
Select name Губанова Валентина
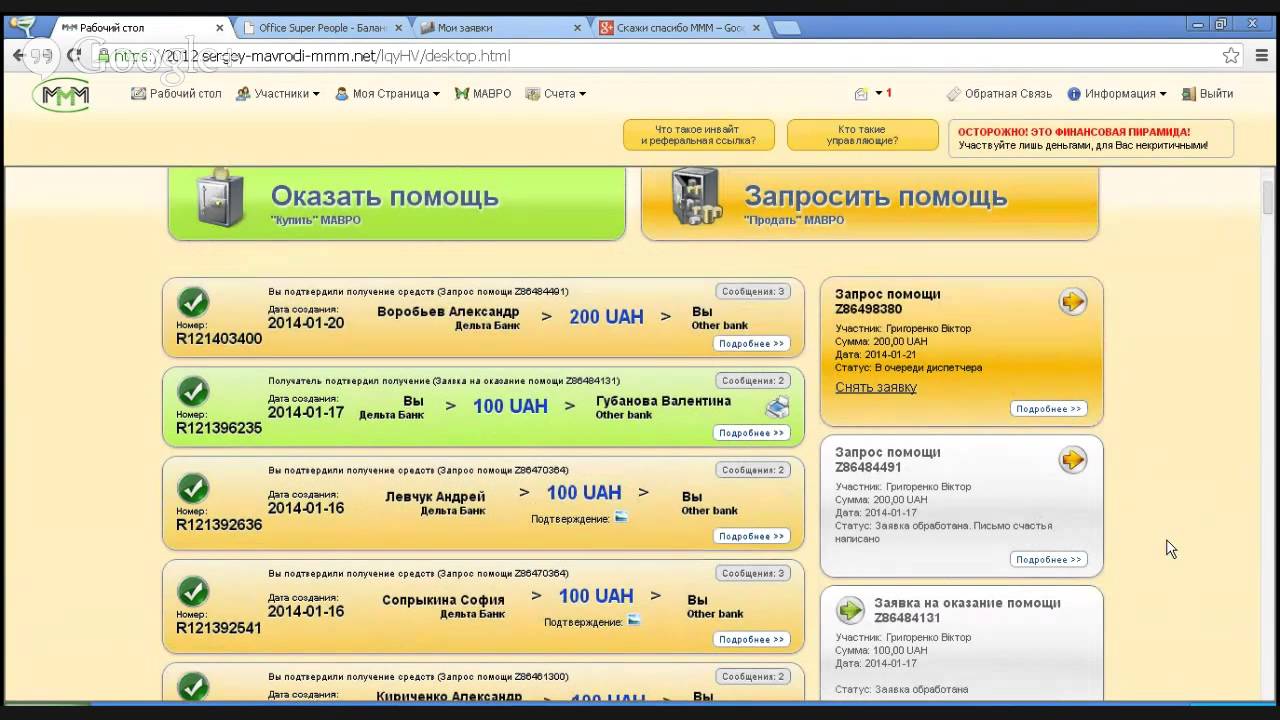[663, 401]
